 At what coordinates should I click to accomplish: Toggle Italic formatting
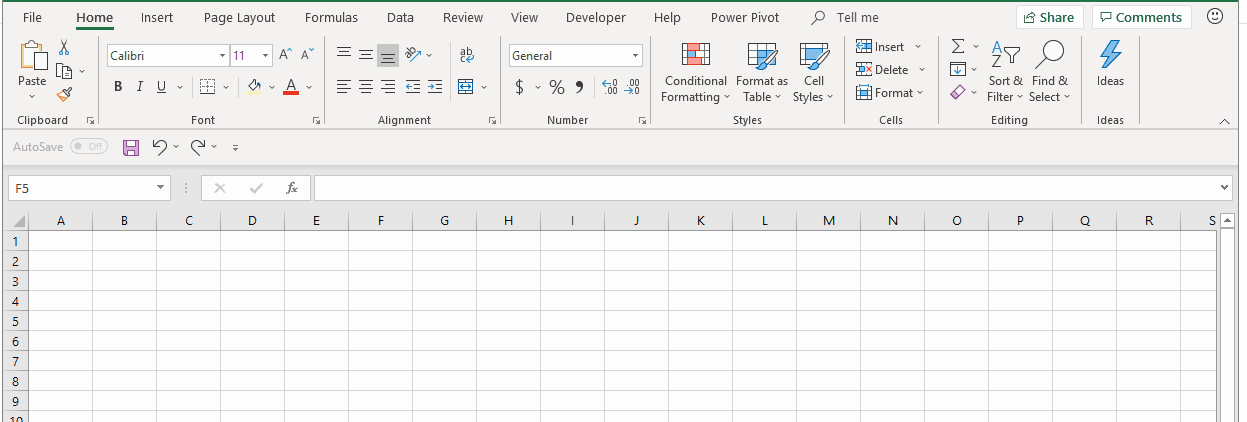[x=140, y=87]
